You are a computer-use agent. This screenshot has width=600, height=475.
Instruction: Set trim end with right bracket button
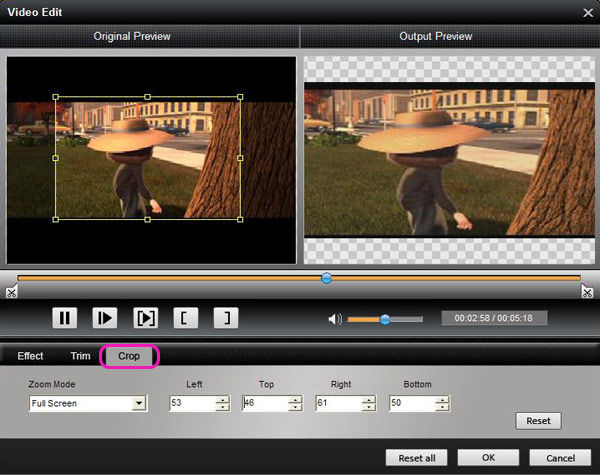click(226, 318)
